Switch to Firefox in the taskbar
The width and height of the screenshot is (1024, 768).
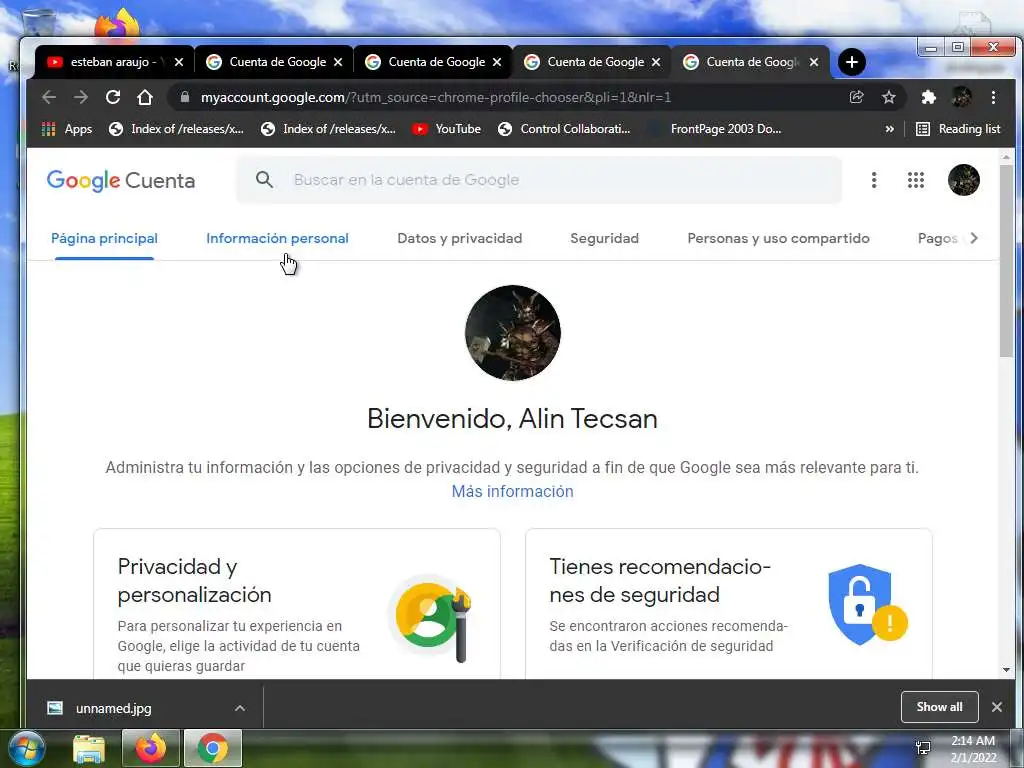click(151, 748)
